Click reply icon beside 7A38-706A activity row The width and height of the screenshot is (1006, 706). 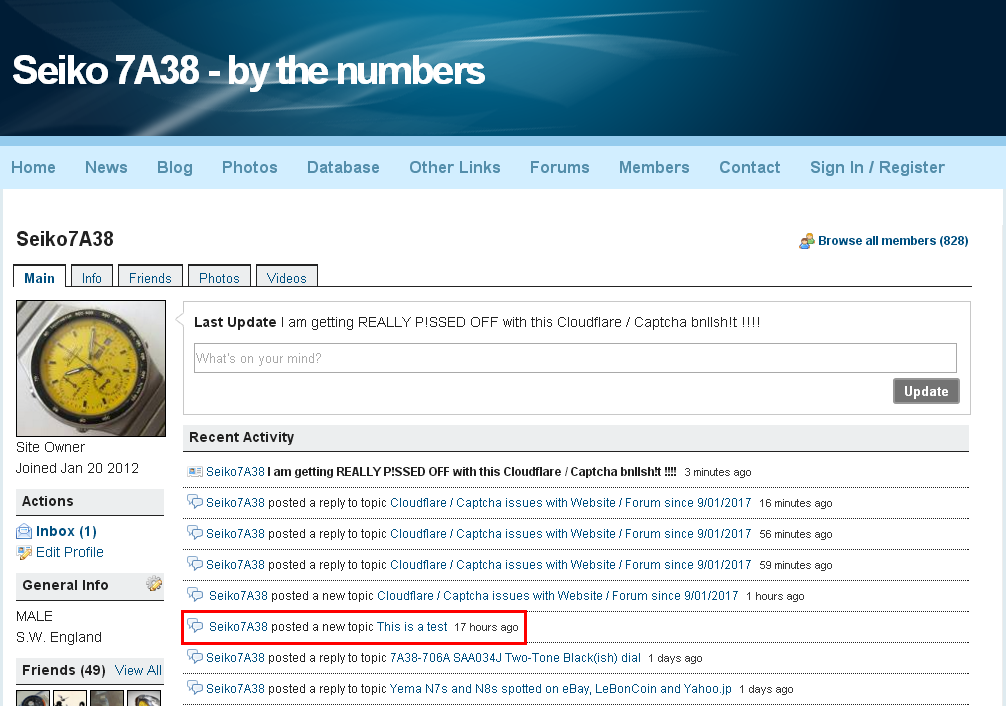coord(194,656)
